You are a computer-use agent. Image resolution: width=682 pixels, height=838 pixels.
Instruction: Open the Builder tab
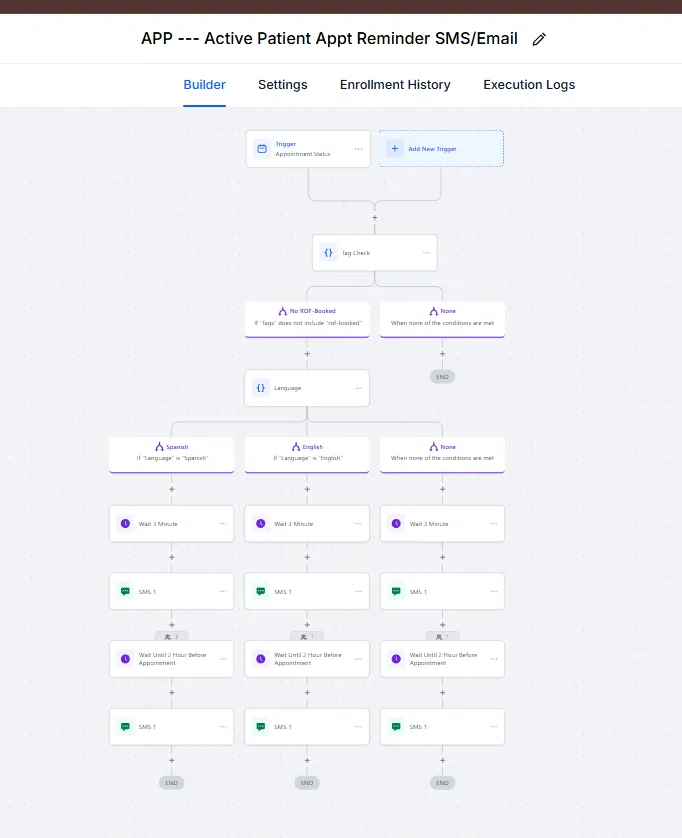point(204,84)
